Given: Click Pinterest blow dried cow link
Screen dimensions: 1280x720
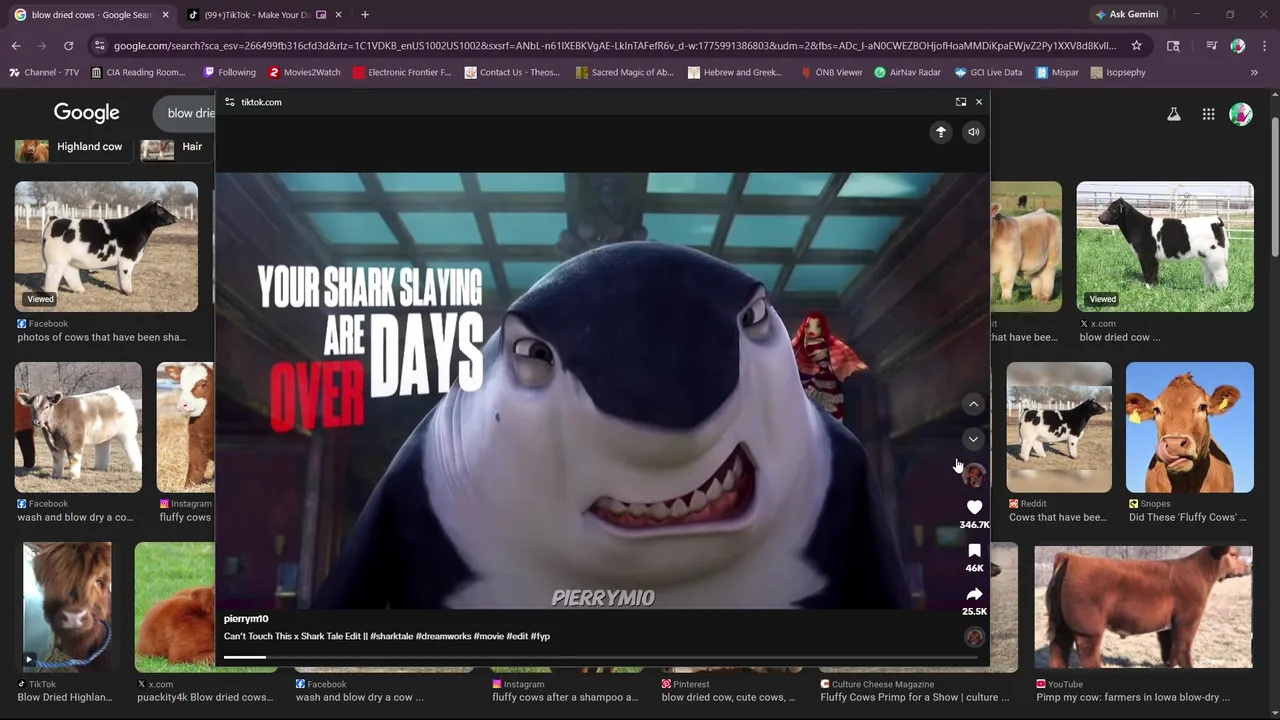Looking at the screenshot, I should pos(729,697).
